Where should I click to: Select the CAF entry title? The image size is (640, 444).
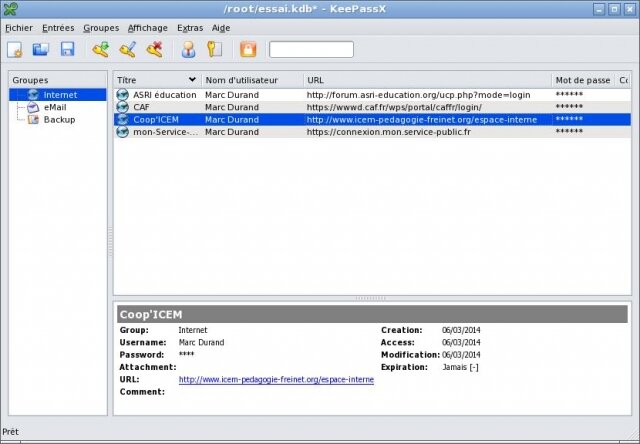(x=141, y=107)
